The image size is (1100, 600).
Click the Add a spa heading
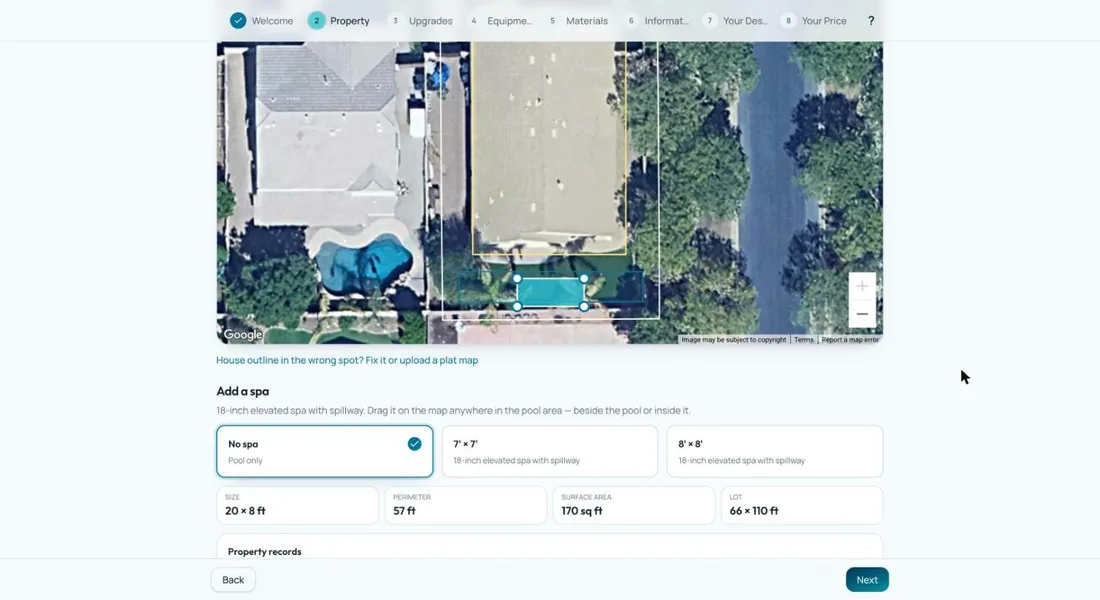(243, 391)
